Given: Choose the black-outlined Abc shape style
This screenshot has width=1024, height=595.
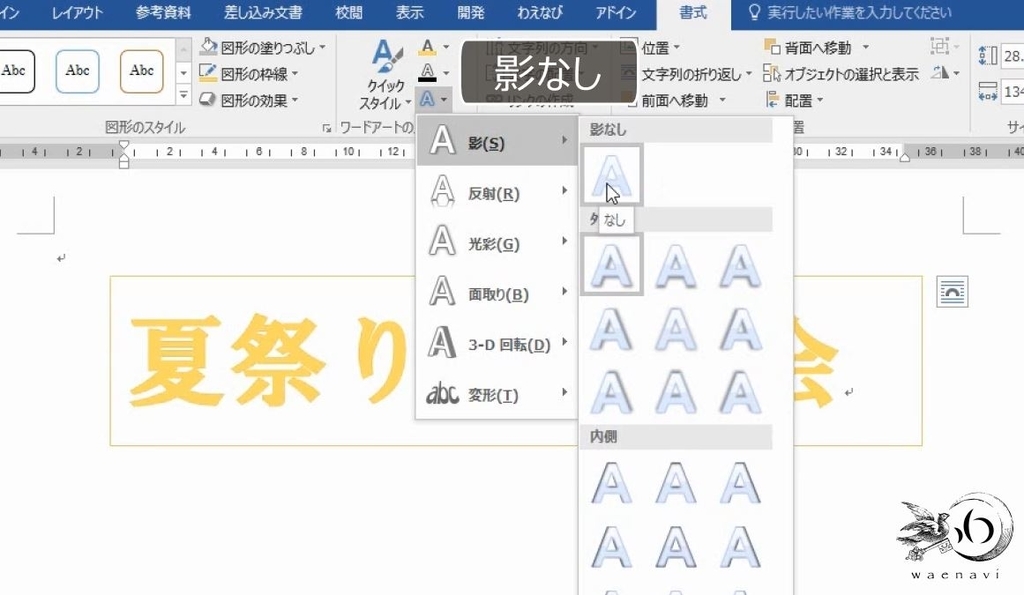Looking at the screenshot, I should 14,71.
